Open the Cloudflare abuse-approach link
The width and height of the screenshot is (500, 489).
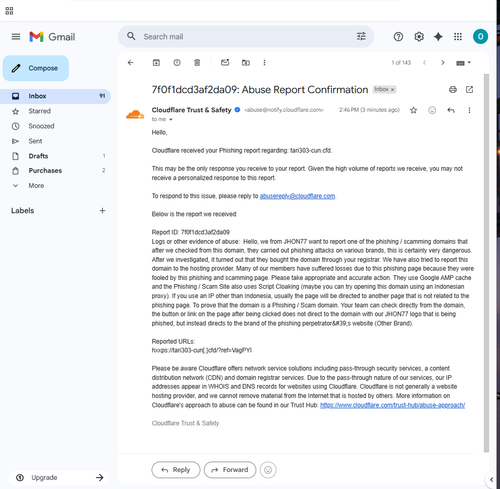point(392,405)
